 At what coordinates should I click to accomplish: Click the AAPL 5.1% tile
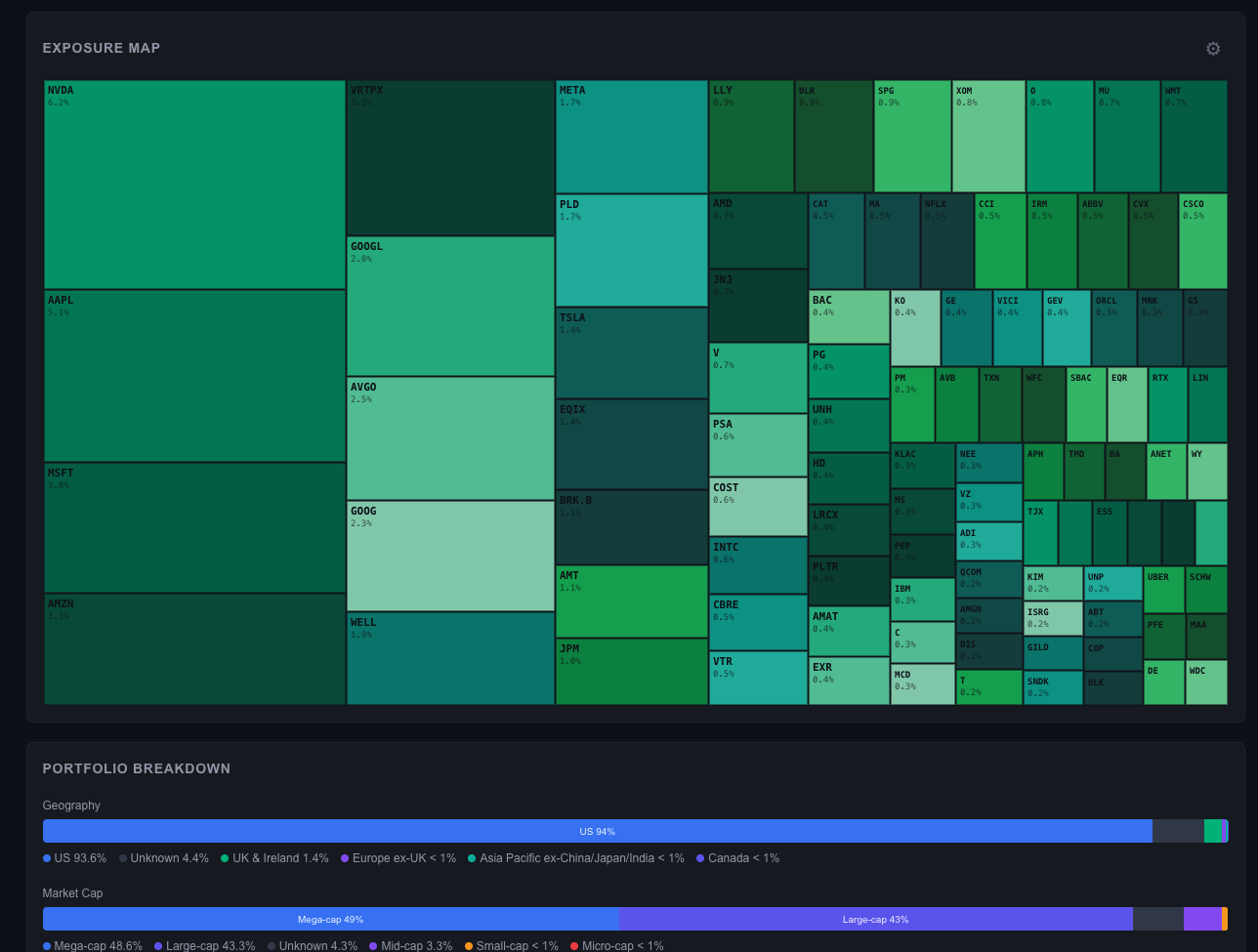194,376
